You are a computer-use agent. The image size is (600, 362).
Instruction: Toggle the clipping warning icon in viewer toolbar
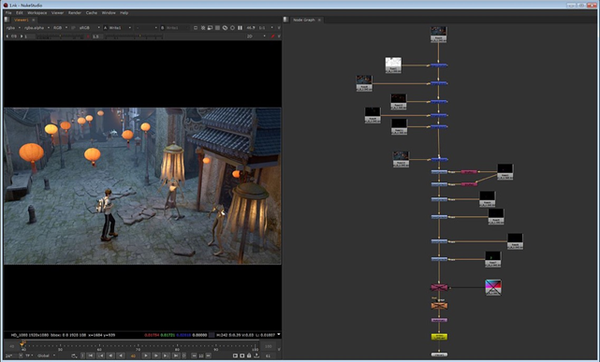tap(195, 28)
